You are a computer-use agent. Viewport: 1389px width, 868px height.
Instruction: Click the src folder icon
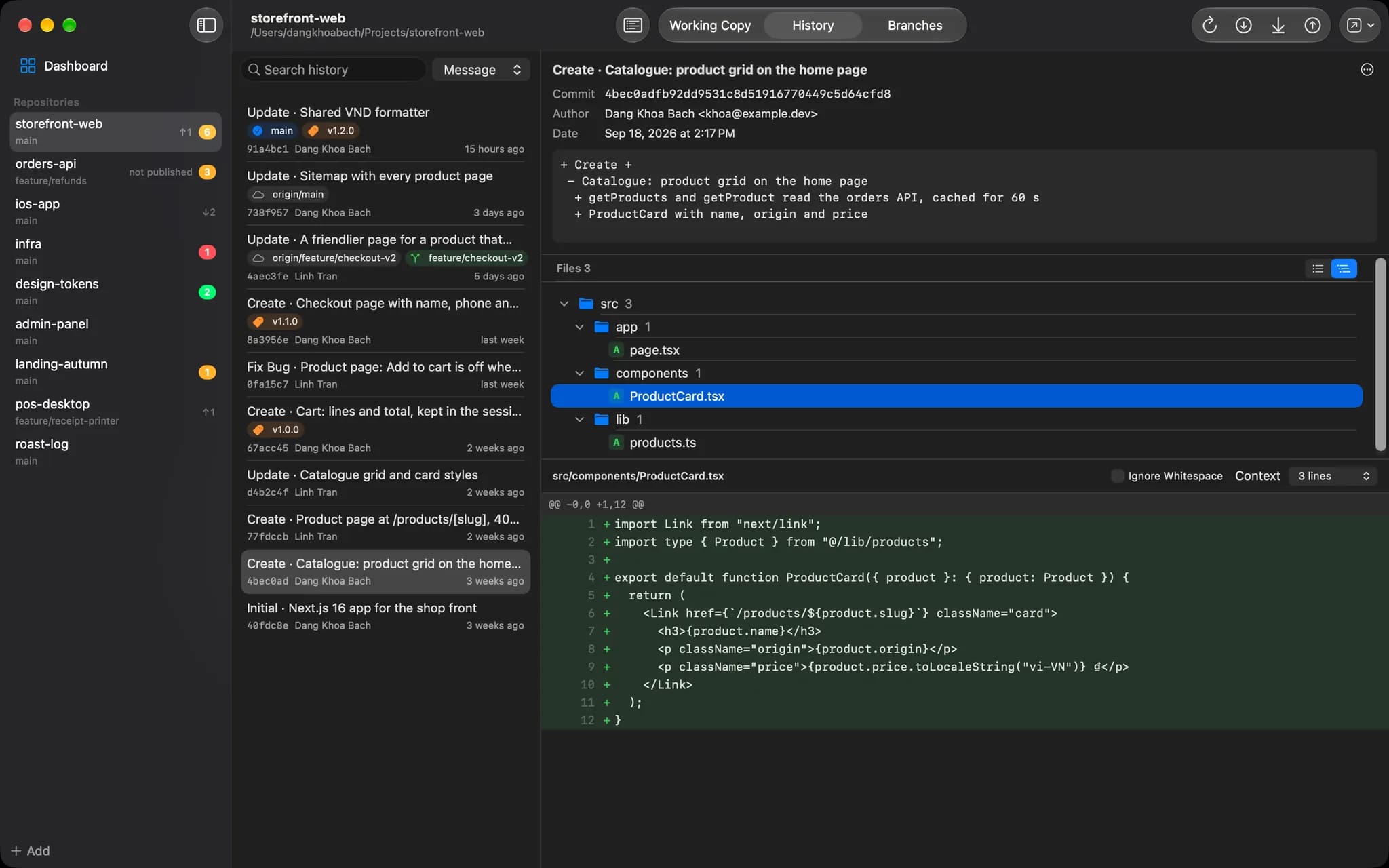coord(587,304)
